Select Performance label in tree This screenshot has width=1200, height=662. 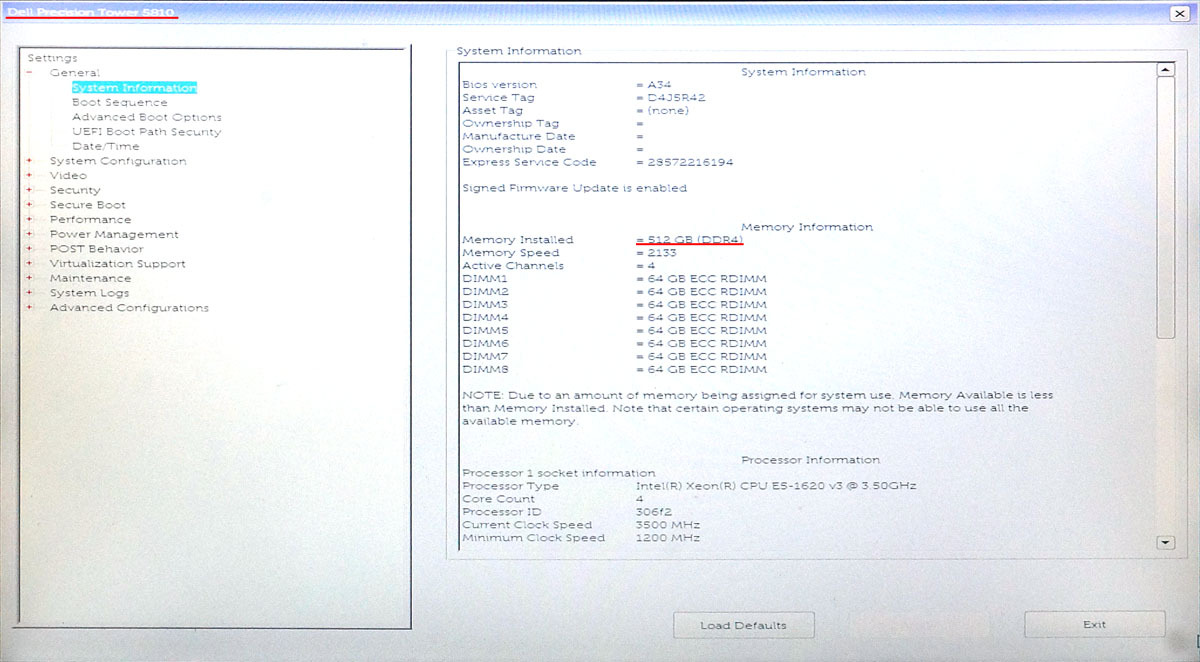[91, 219]
